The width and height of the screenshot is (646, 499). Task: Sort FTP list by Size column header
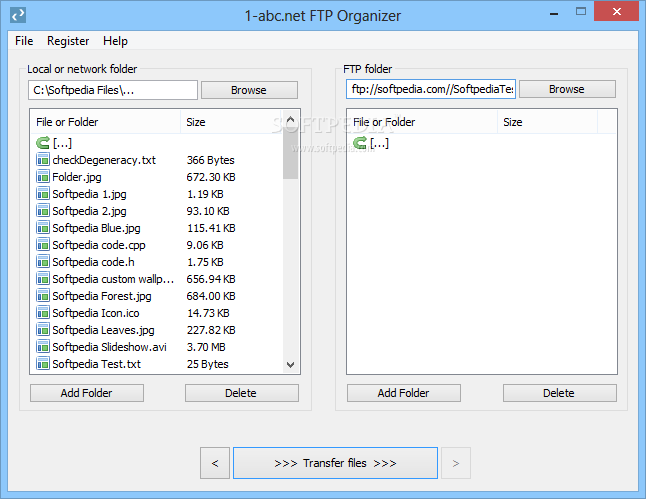point(547,122)
